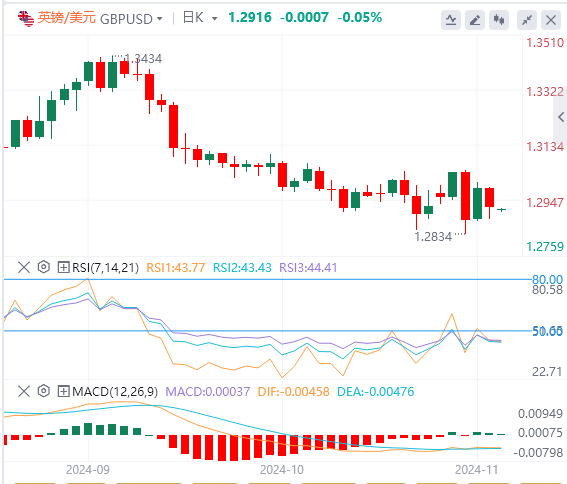Click the RSI3:44.41 value
567x484 pixels.
point(308,268)
